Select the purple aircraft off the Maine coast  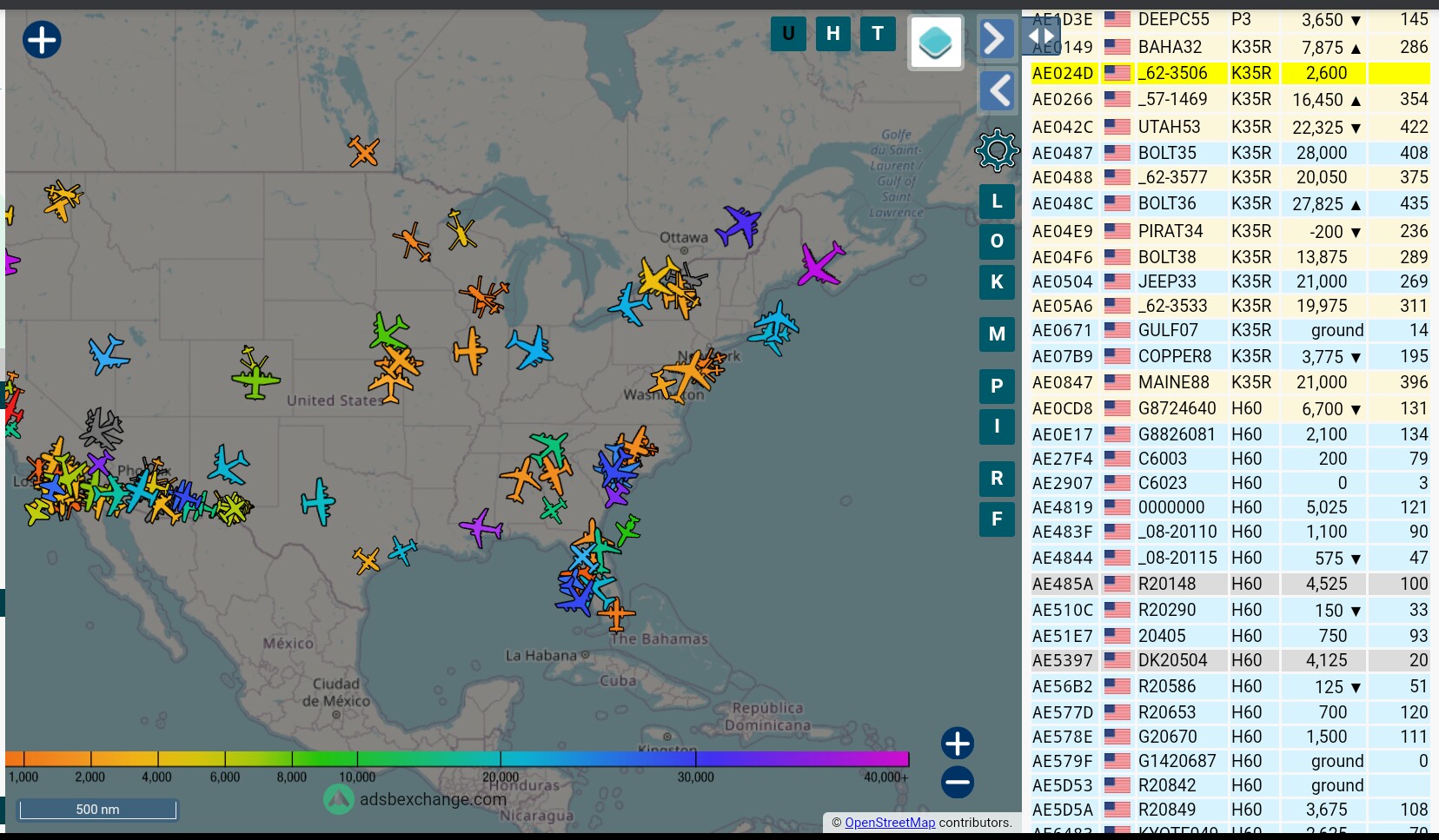(819, 264)
